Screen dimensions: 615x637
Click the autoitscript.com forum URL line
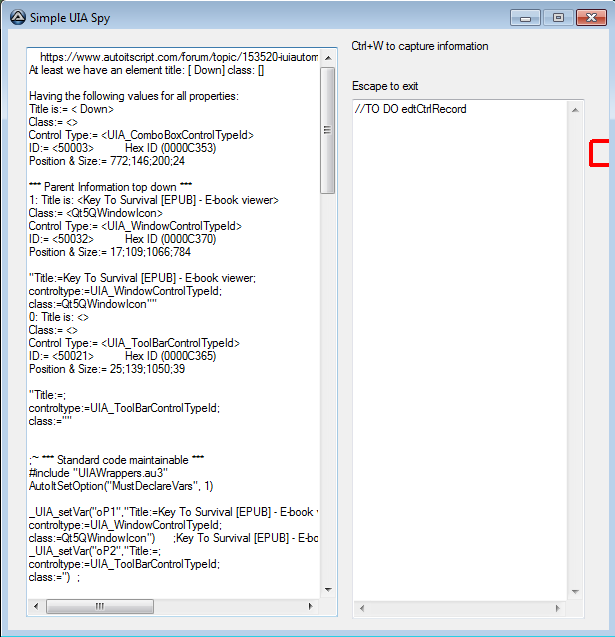click(179, 57)
